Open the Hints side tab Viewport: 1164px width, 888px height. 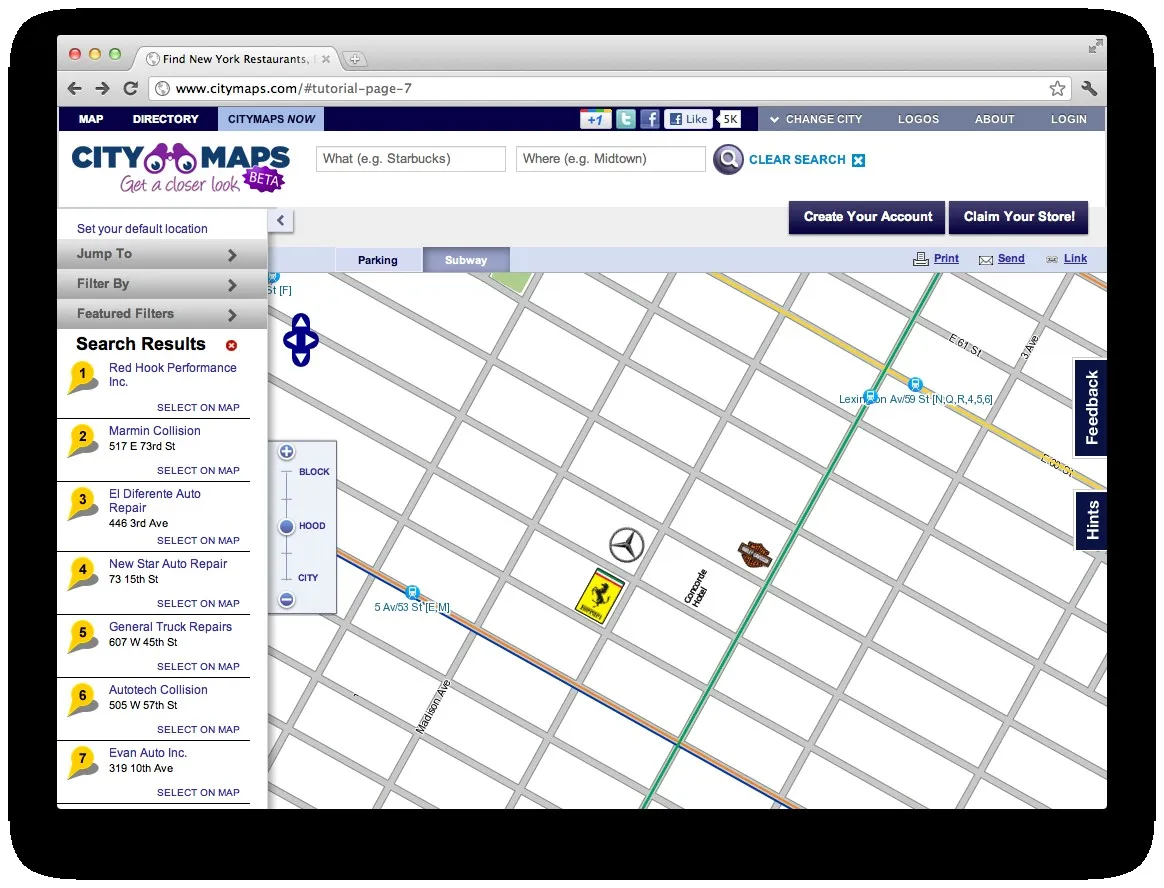click(x=1091, y=520)
